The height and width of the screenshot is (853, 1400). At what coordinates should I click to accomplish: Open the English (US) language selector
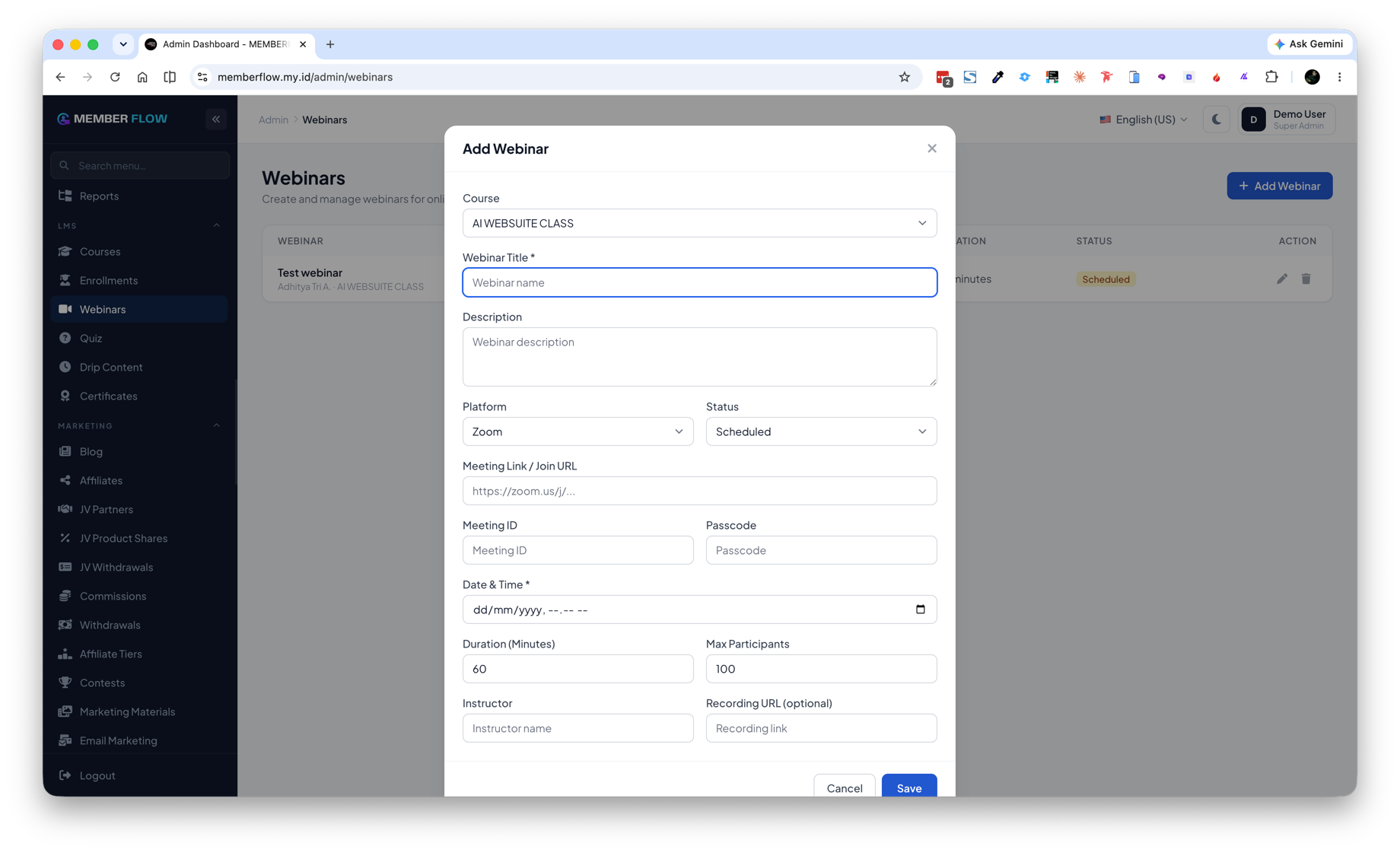[x=1143, y=119]
